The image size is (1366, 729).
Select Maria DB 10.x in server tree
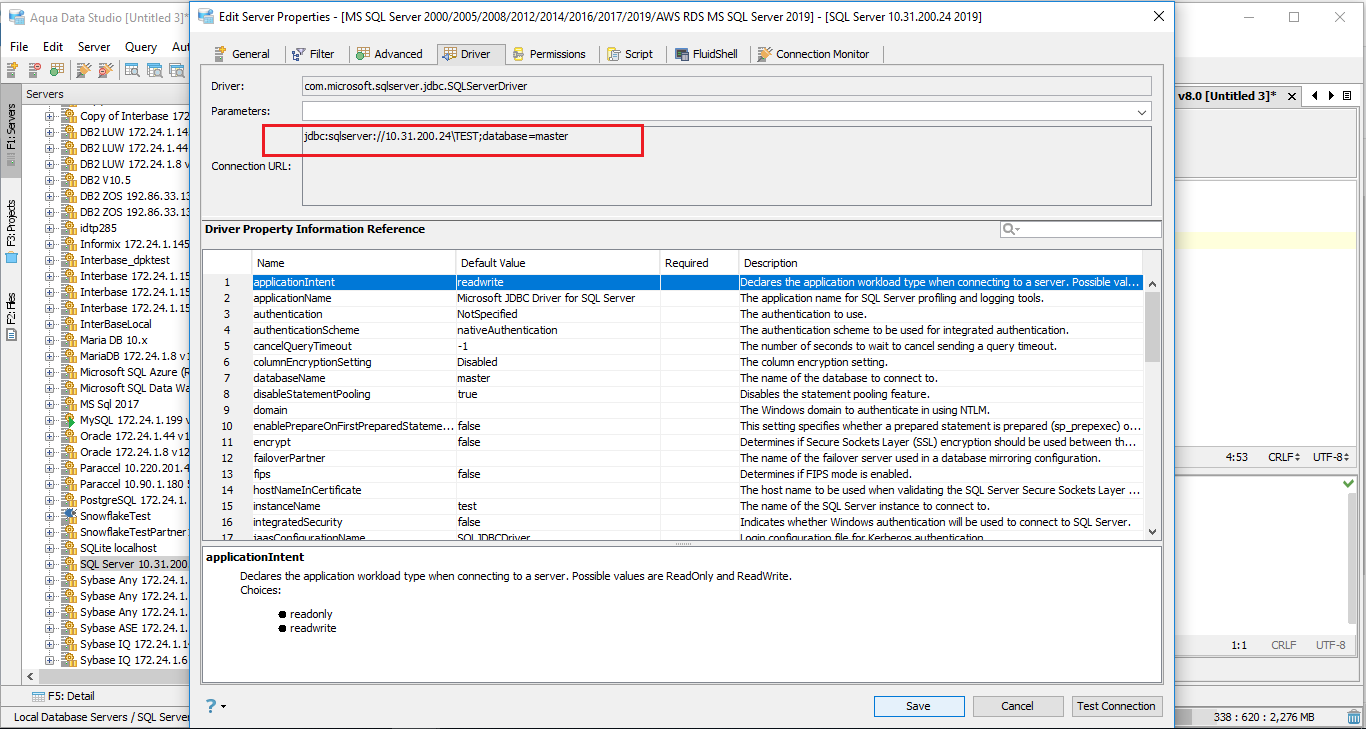(x=113, y=340)
